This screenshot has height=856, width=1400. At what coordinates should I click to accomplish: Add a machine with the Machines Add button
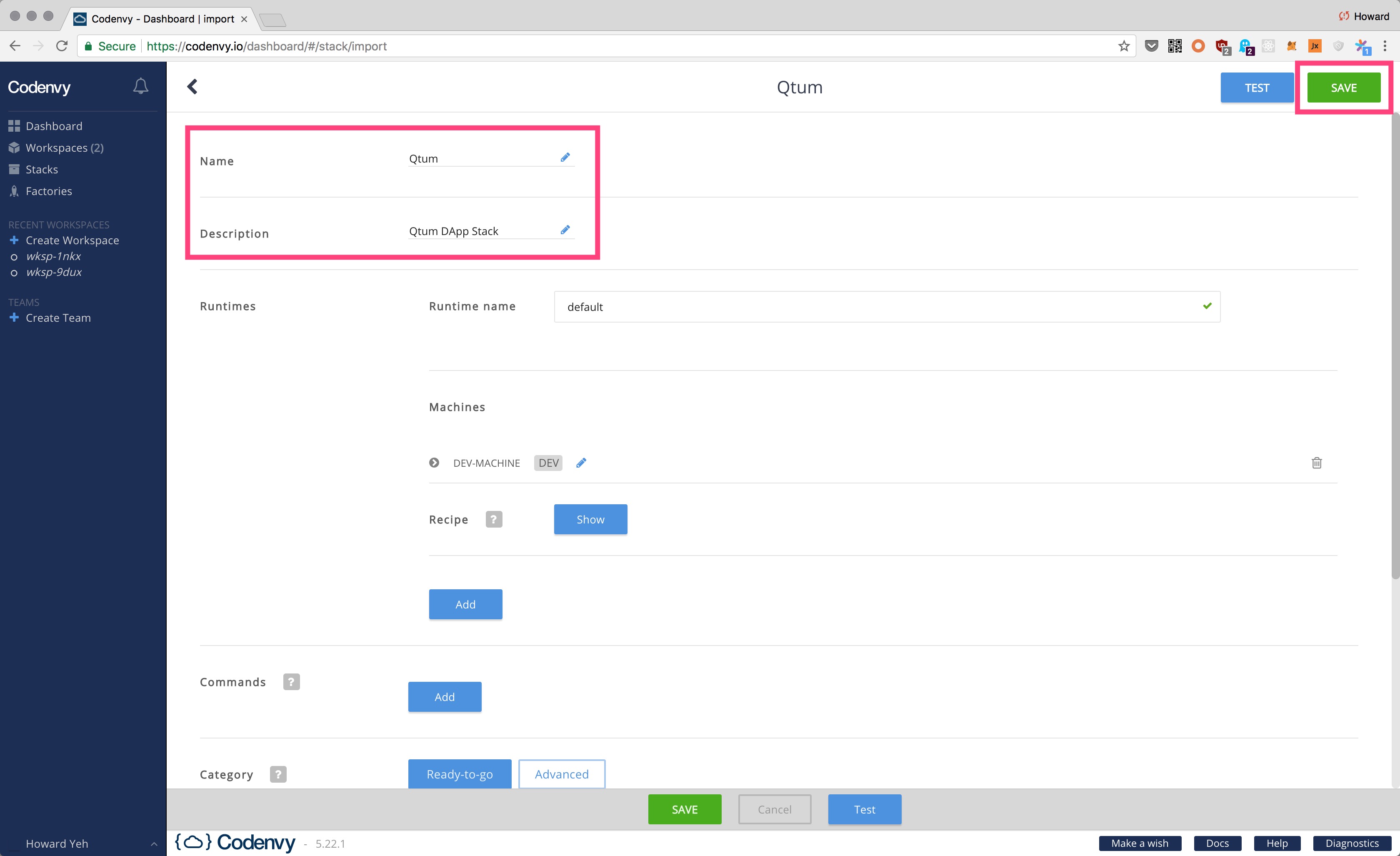point(465,604)
